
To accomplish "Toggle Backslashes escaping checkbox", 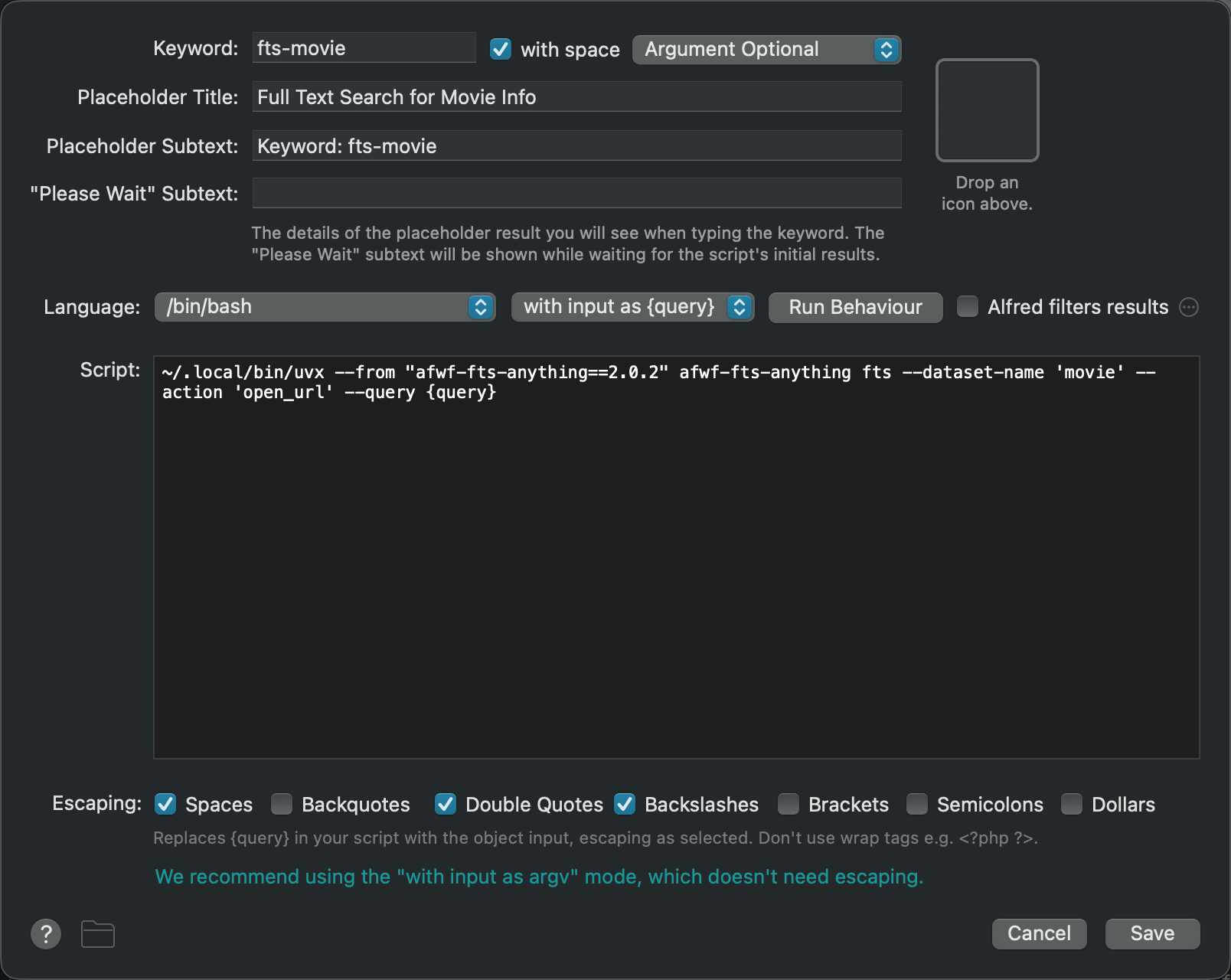I will point(625,804).
